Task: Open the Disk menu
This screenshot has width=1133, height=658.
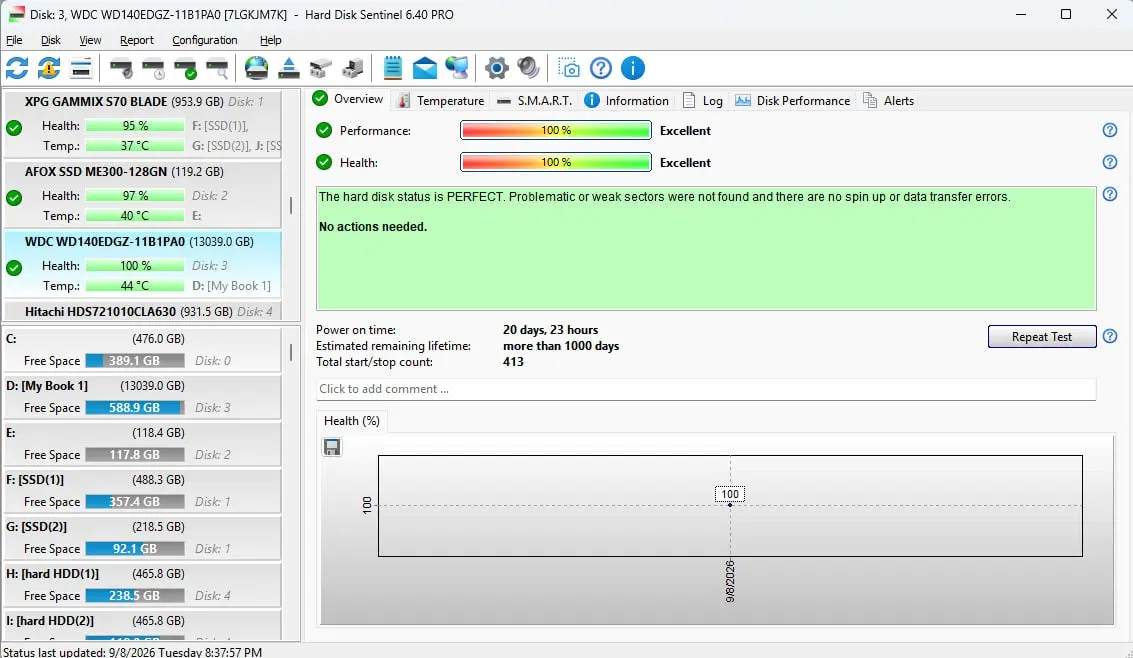Action: [x=51, y=40]
